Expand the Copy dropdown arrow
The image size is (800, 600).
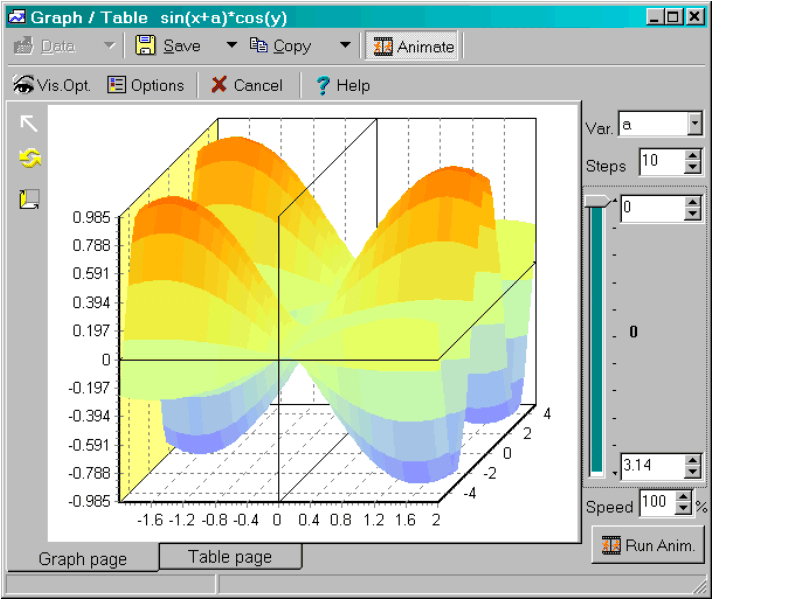pos(345,46)
